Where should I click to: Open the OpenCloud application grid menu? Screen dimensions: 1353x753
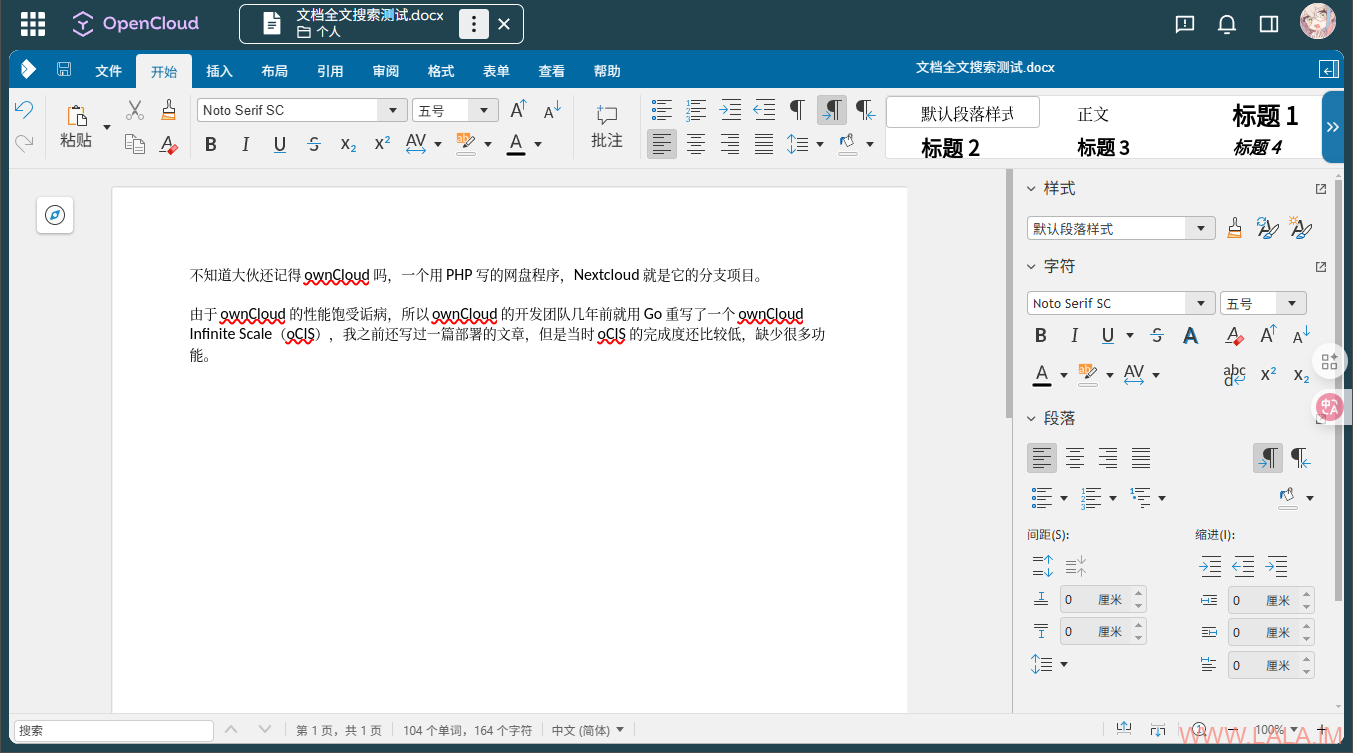click(33, 24)
